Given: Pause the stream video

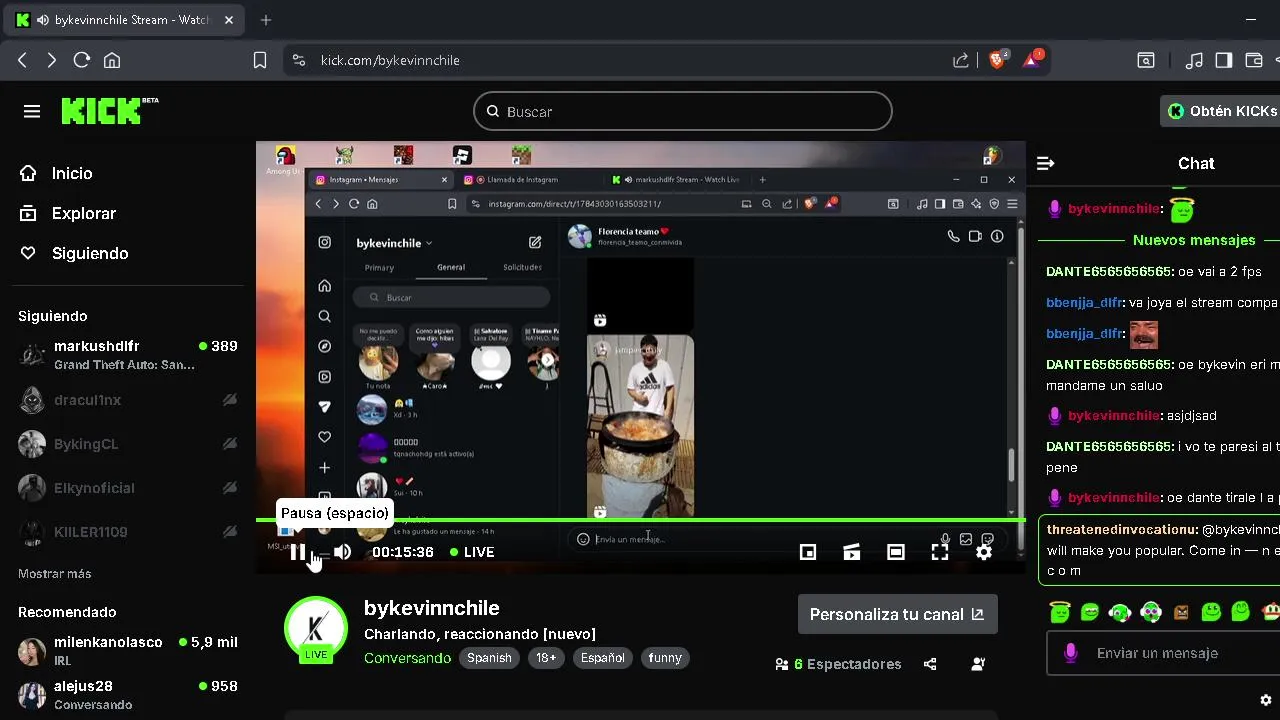Looking at the screenshot, I should (298, 552).
